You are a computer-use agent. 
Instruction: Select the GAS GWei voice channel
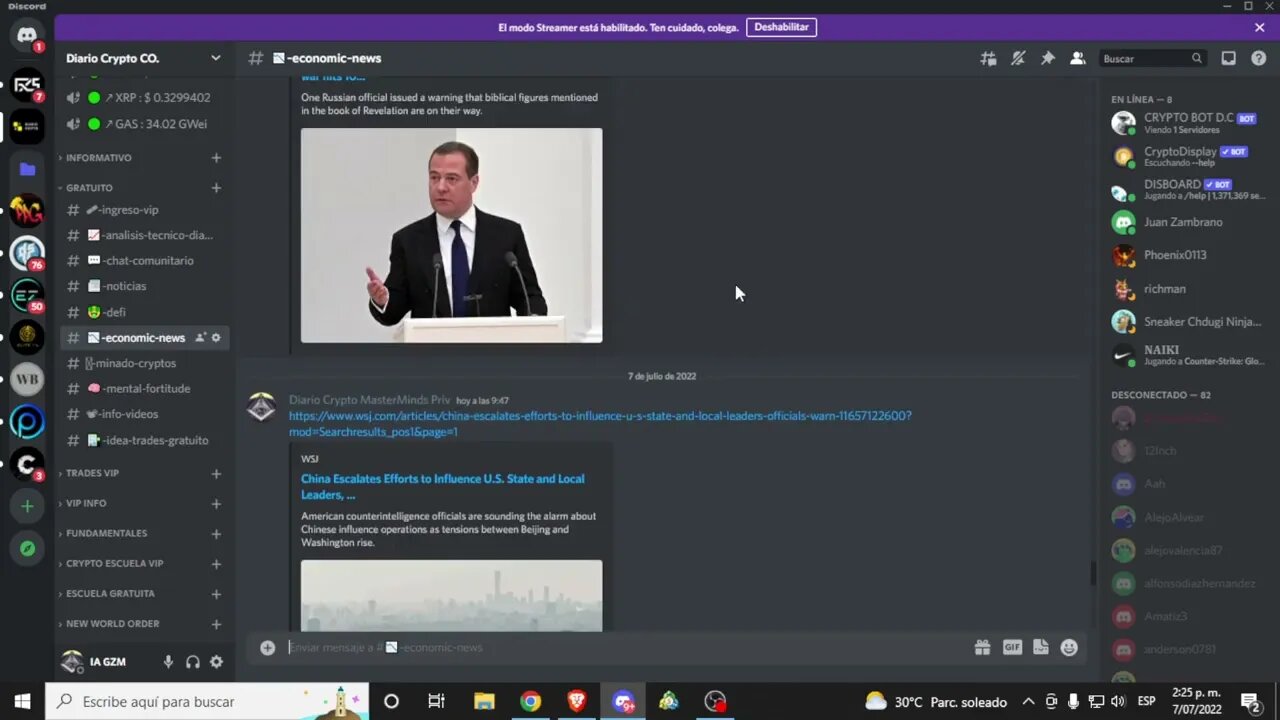click(x=144, y=124)
